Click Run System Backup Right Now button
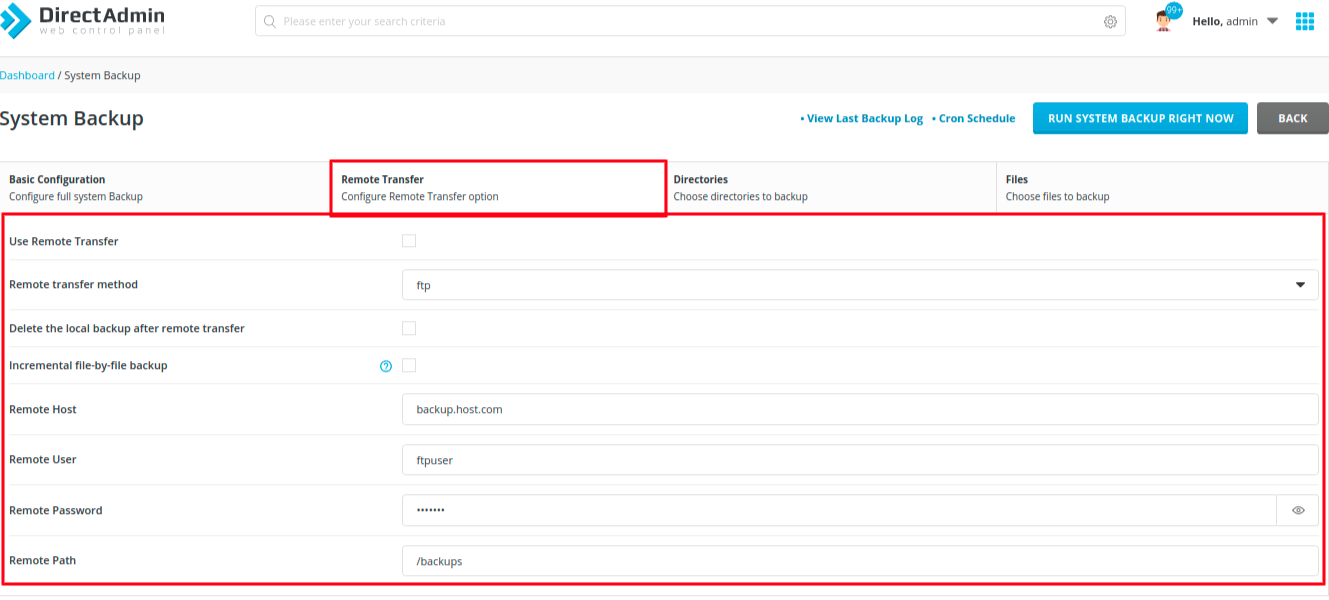Viewport: 1329px width, 600px height. point(1140,118)
